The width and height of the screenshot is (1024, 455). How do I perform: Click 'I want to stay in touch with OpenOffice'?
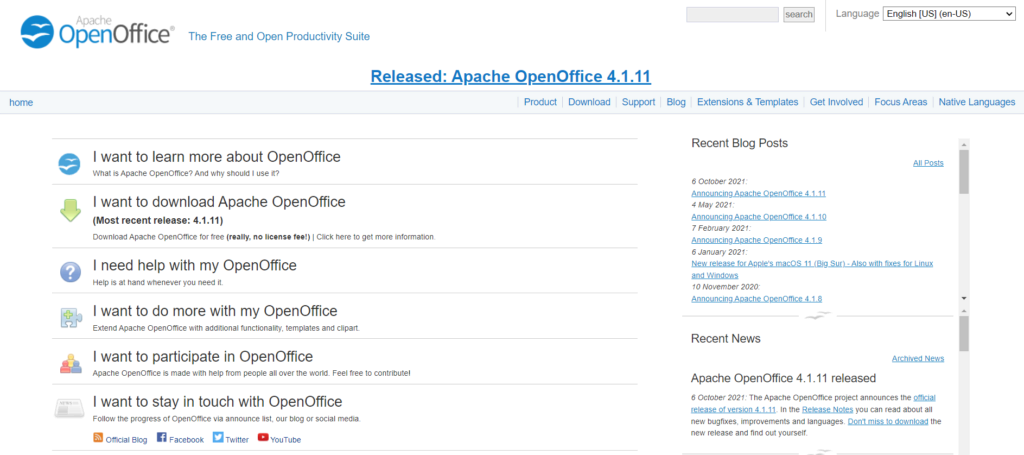click(217, 401)
